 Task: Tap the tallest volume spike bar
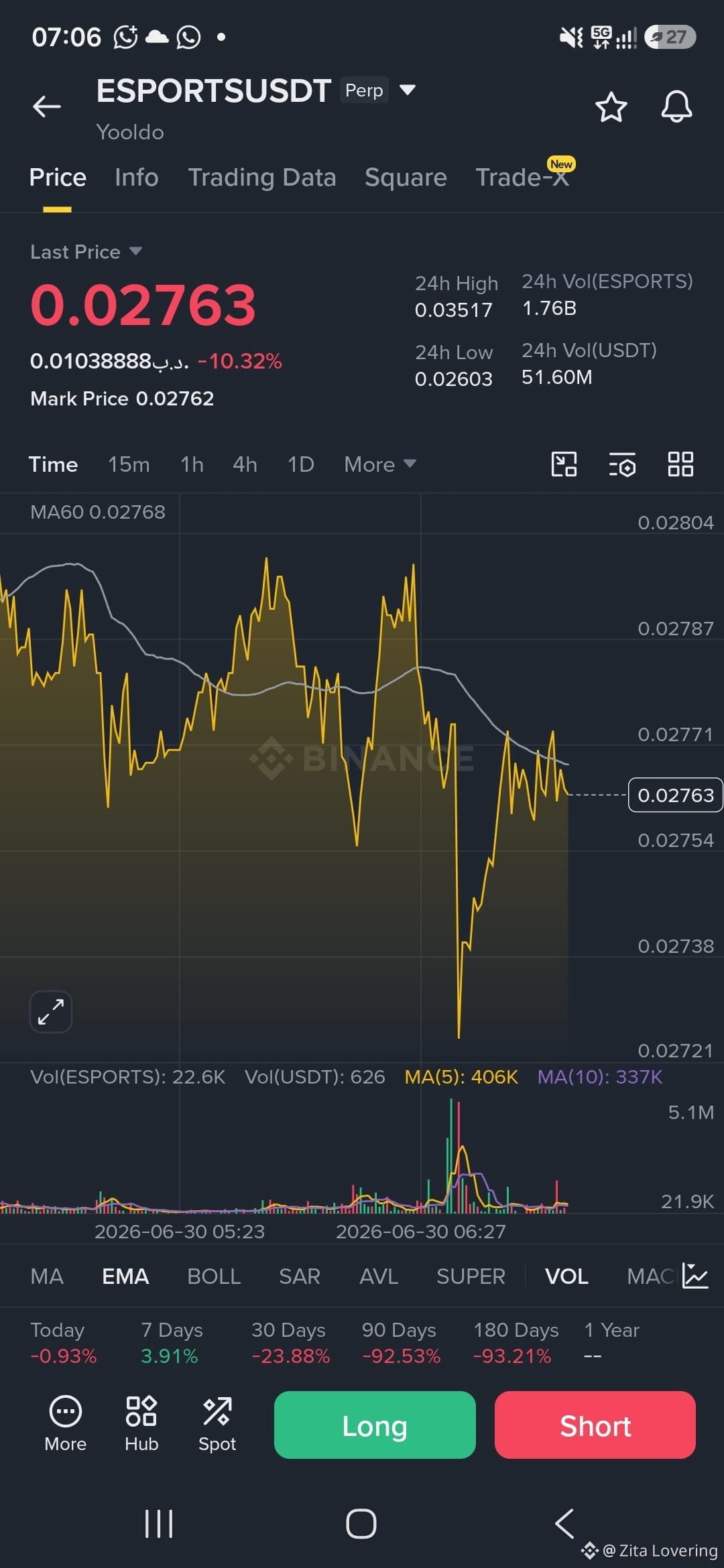pyautogui.click(x=451, y=1156)
